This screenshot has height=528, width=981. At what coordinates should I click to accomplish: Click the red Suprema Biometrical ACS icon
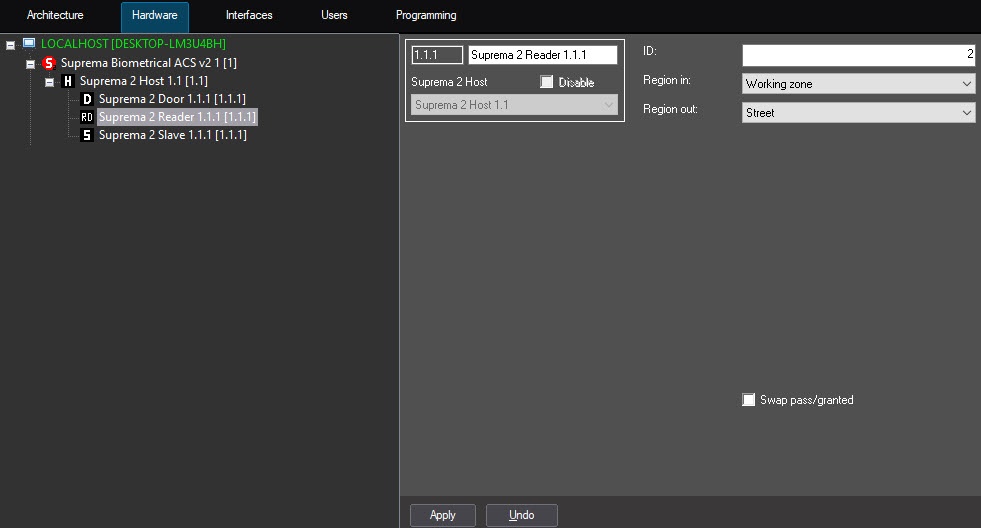(x=49, y=63)
